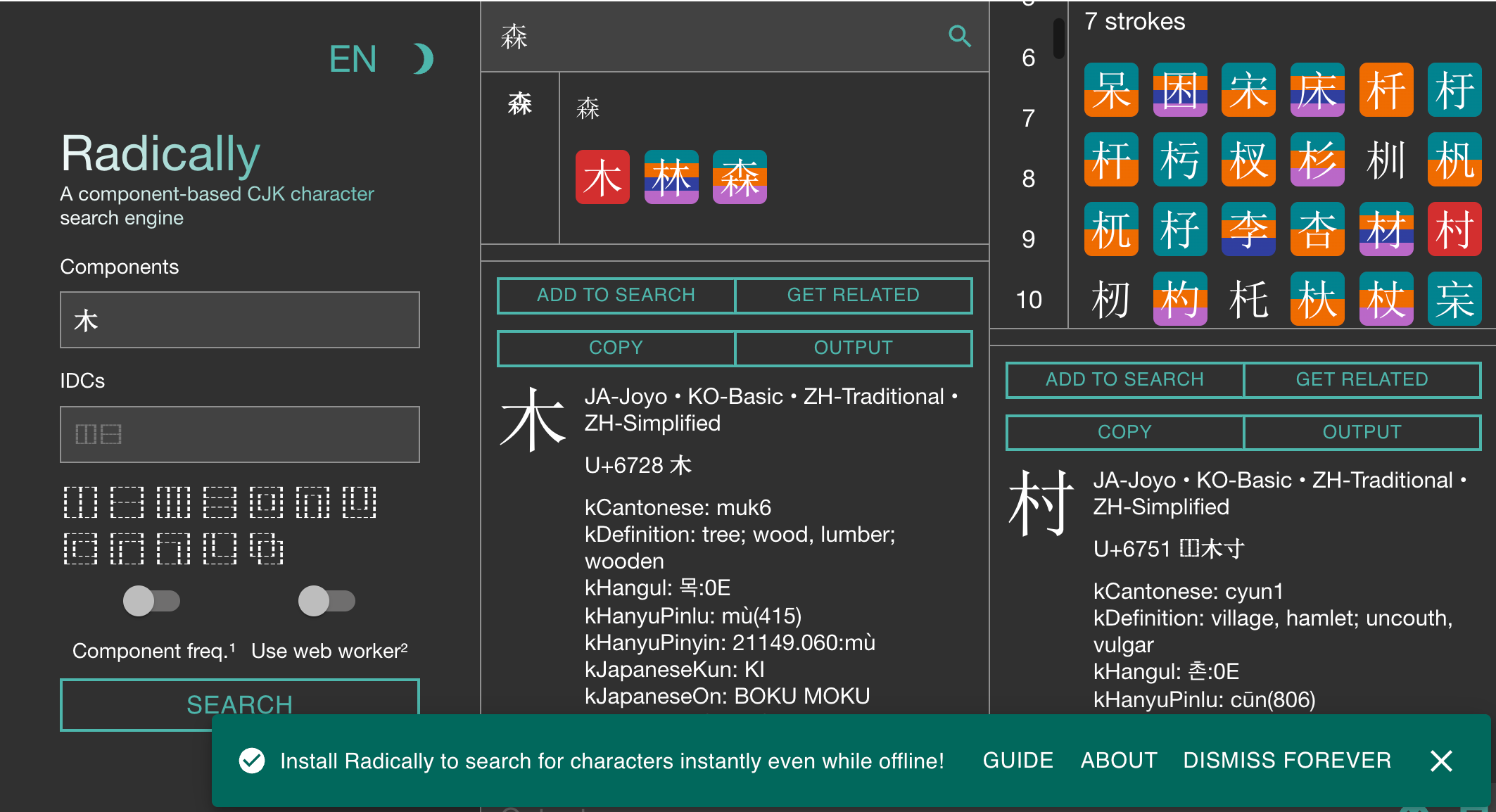
Task: Select the 森 component tile
Action: coord(740,177)
